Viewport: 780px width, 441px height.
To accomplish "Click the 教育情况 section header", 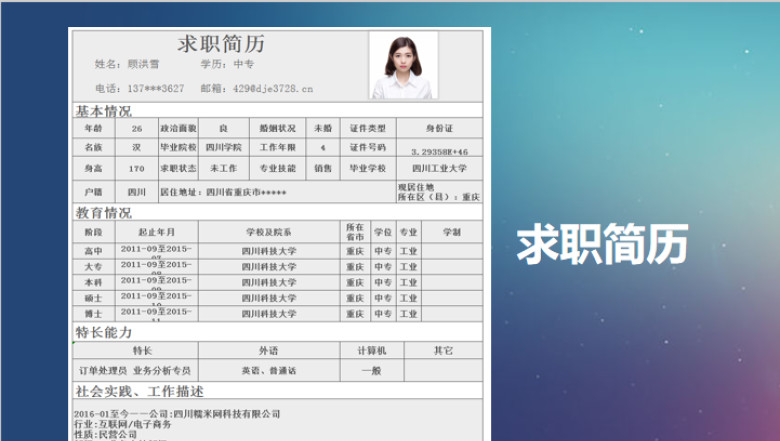I will tap(103, 213).
